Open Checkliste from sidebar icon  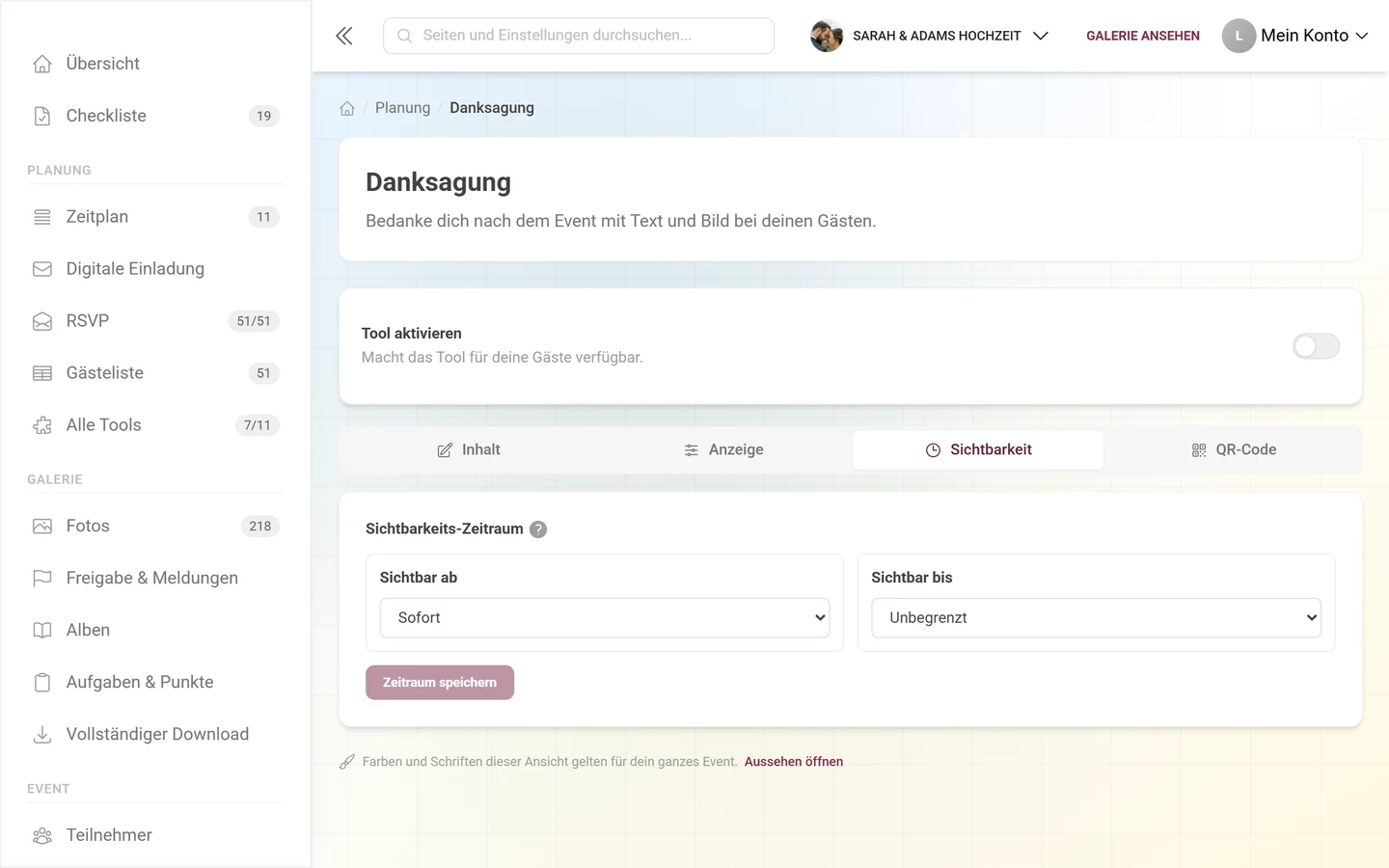coord(42,116)
